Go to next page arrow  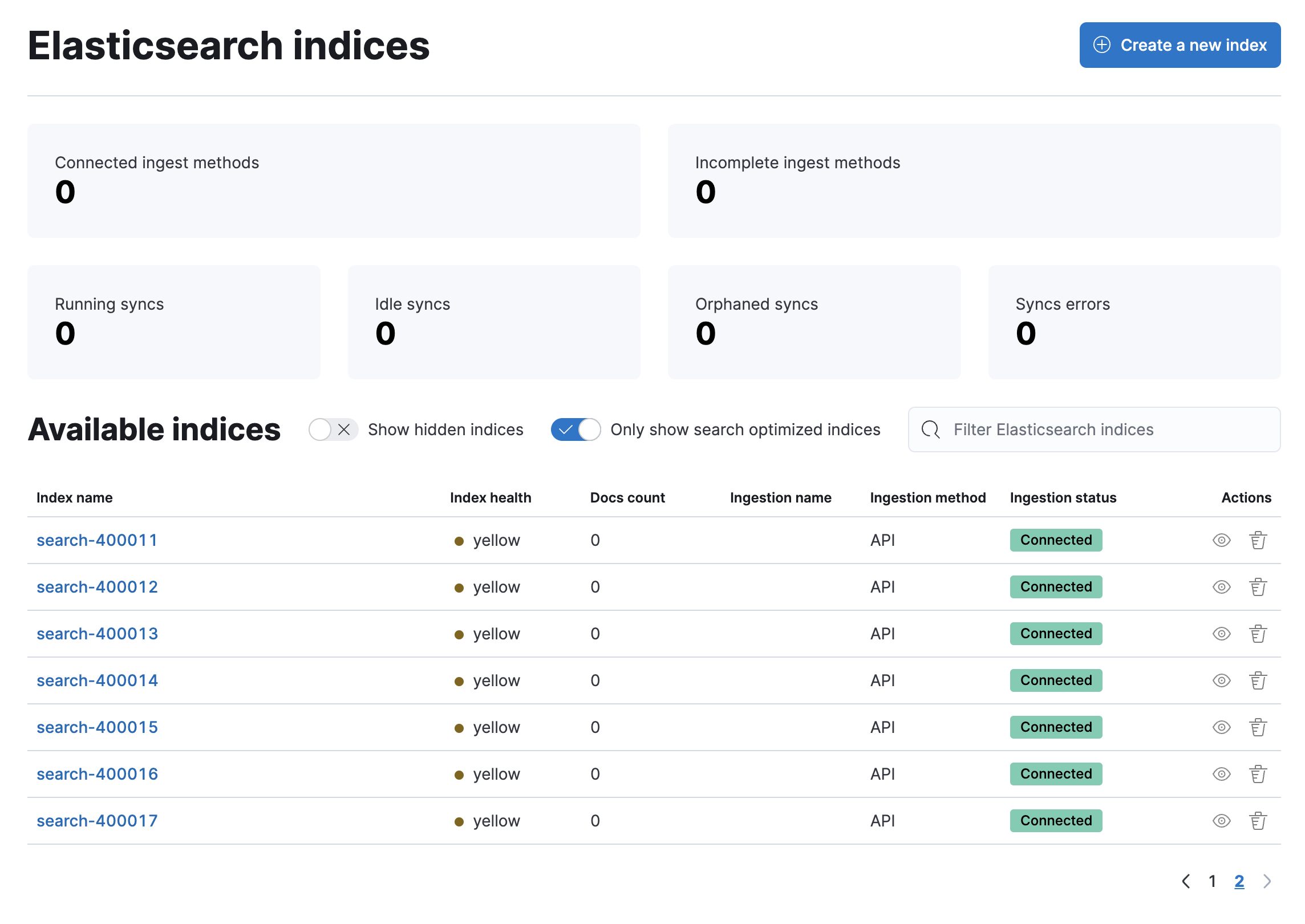[x=1267, y=881]
